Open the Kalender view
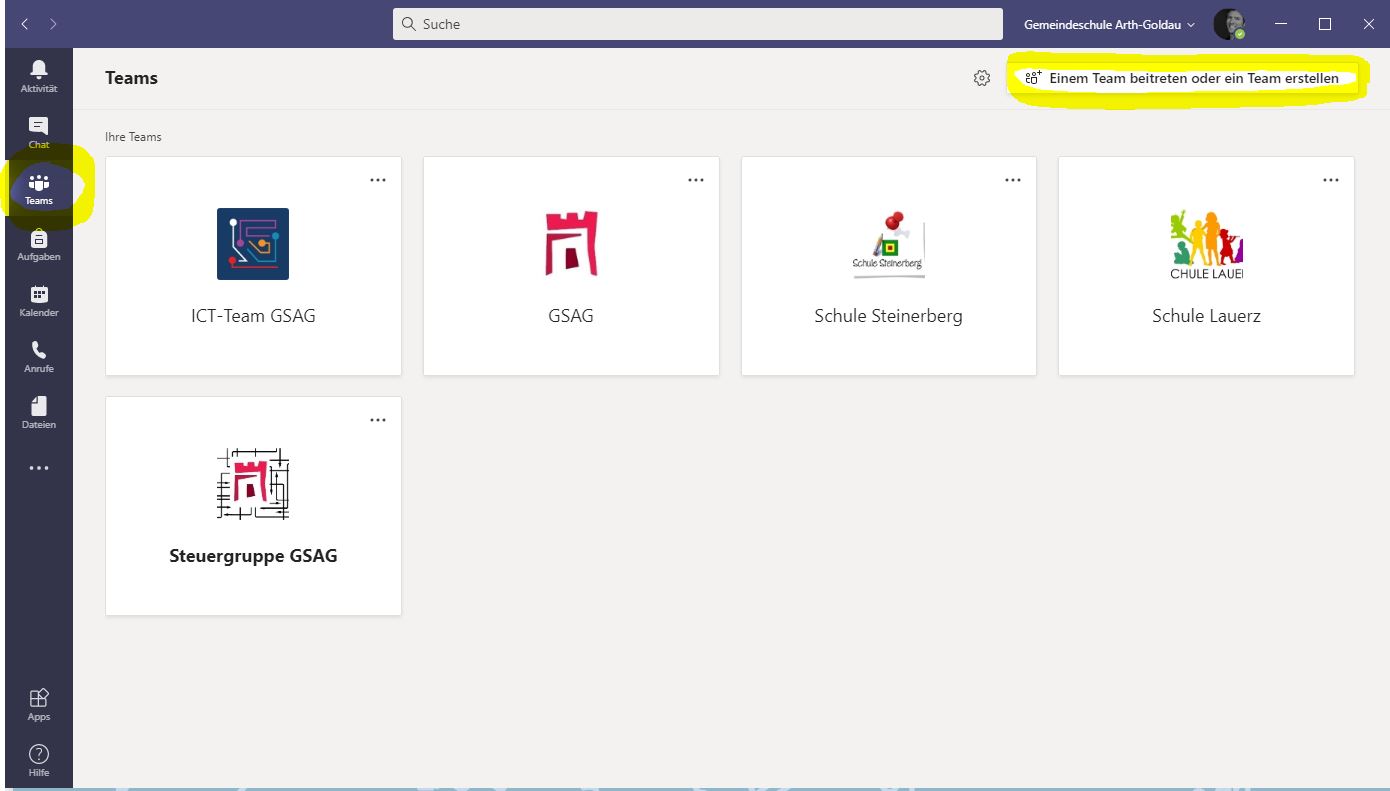Screen dimensions: 1390x791 [39, 300]
